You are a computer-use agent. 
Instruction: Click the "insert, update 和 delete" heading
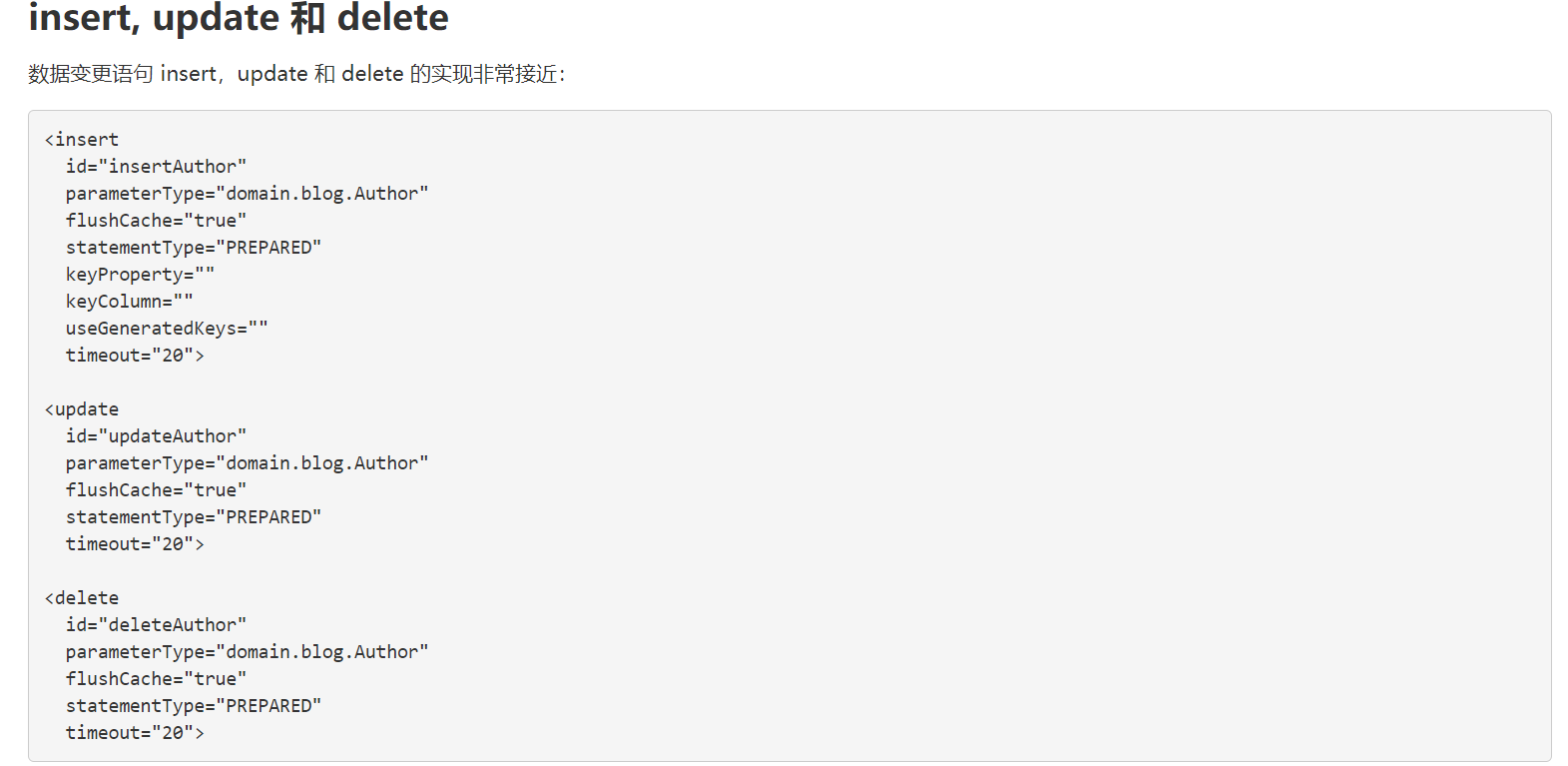pyautogui.click(x=239, y=19)
